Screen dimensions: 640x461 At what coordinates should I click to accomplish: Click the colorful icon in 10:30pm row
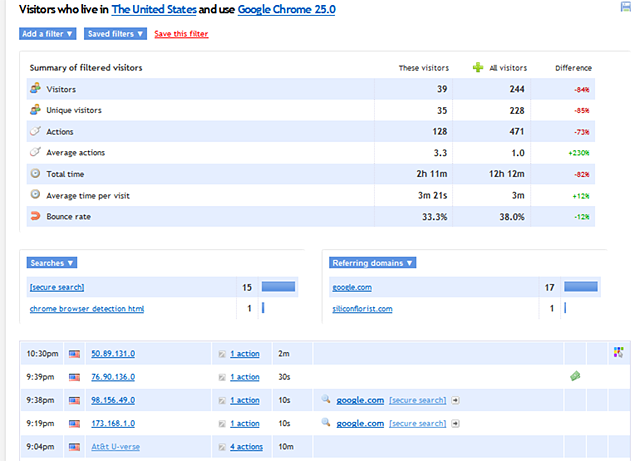click(x=618, y=352)
